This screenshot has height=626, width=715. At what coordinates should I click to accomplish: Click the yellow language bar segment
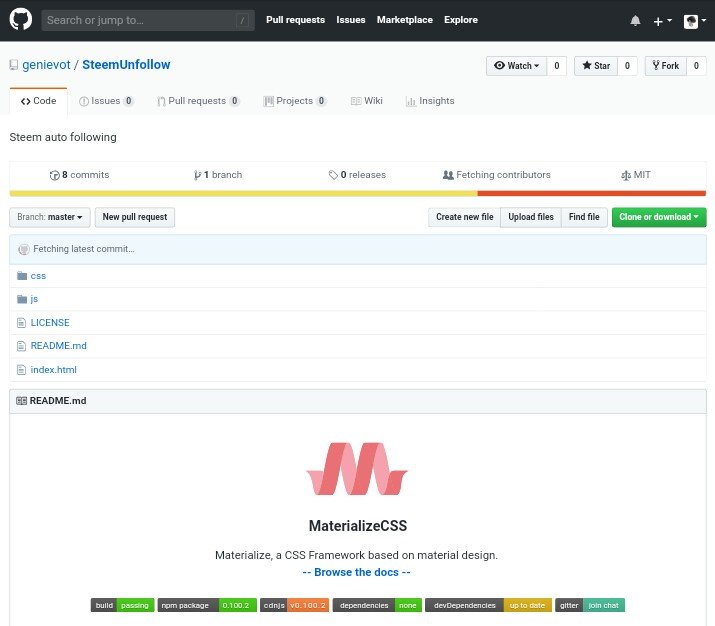tap(244, 194)
